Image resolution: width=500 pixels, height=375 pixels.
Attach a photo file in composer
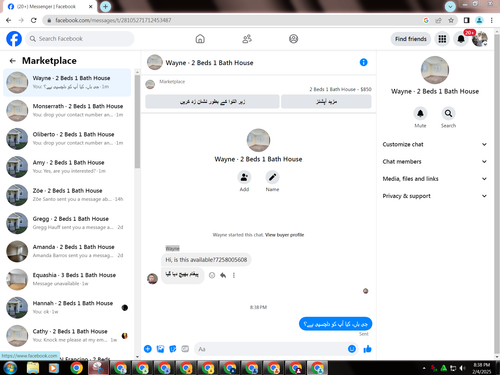(x=160, y=349)
